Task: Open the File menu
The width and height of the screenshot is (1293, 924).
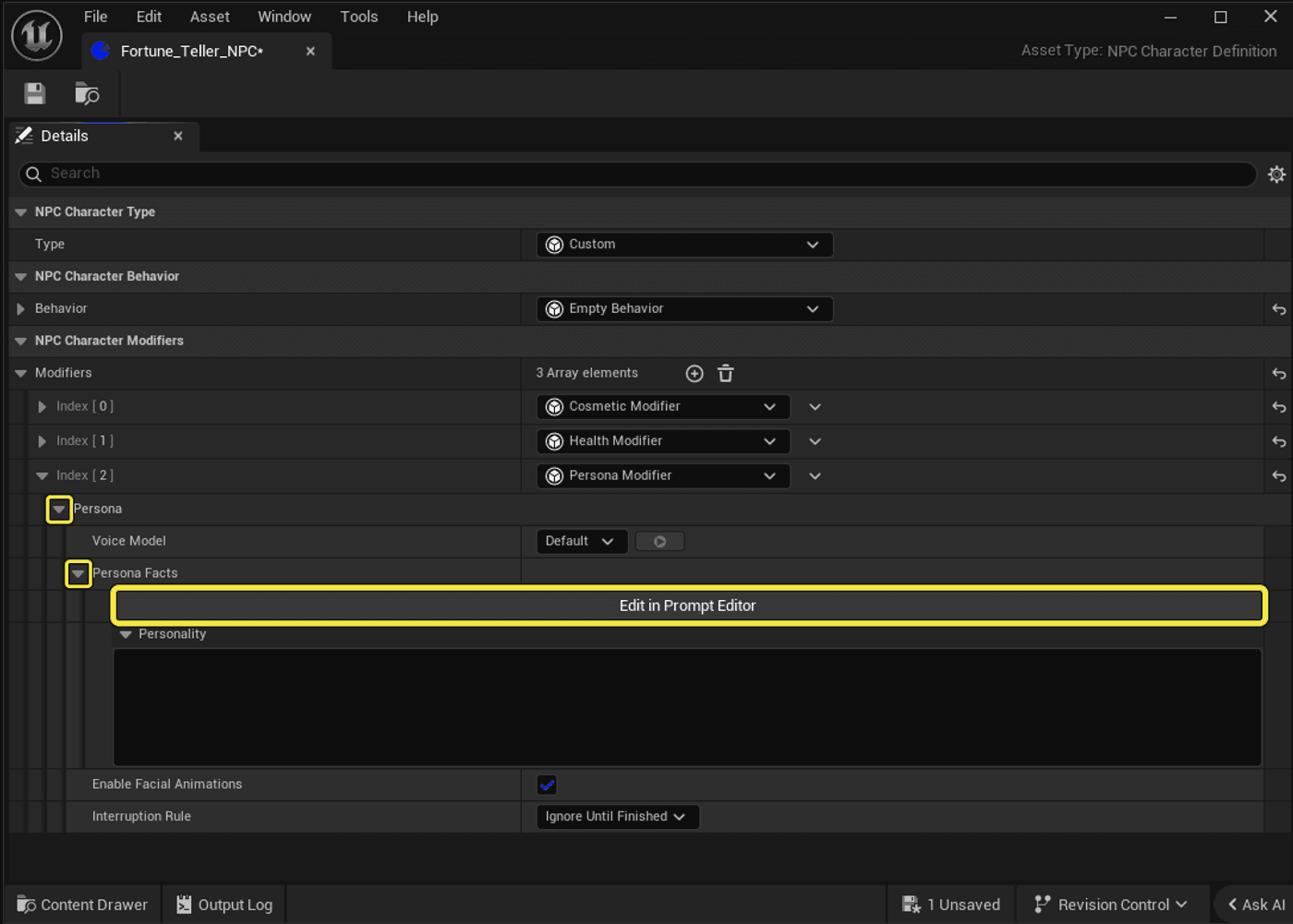Action: pyautogui.click(x=95, y=17)
